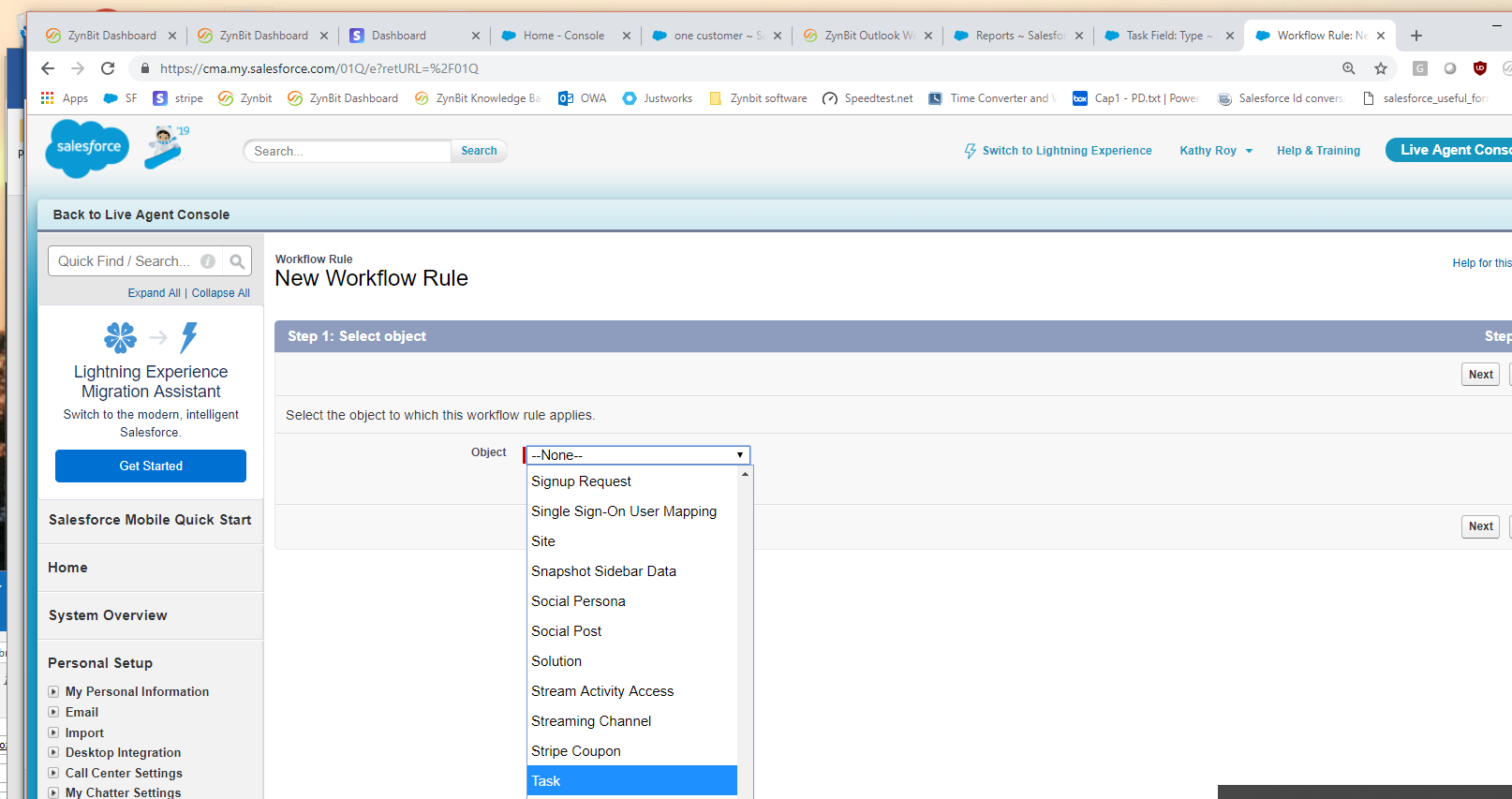The height and width of the screenshot is (799, 1512).
Task: Switch to the ZynBit Outlook tab
Action: 867,36
